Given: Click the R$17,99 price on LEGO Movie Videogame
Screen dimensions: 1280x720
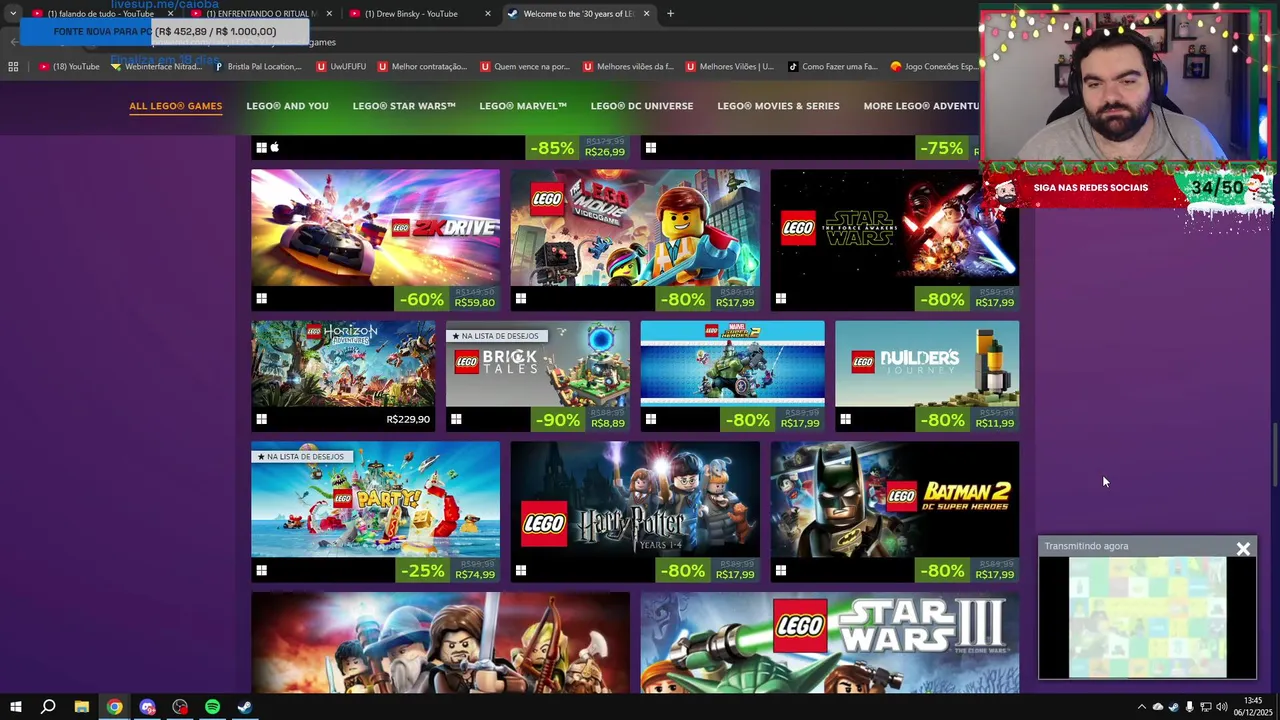Looking at the screenshot, I should pos(735,303).
